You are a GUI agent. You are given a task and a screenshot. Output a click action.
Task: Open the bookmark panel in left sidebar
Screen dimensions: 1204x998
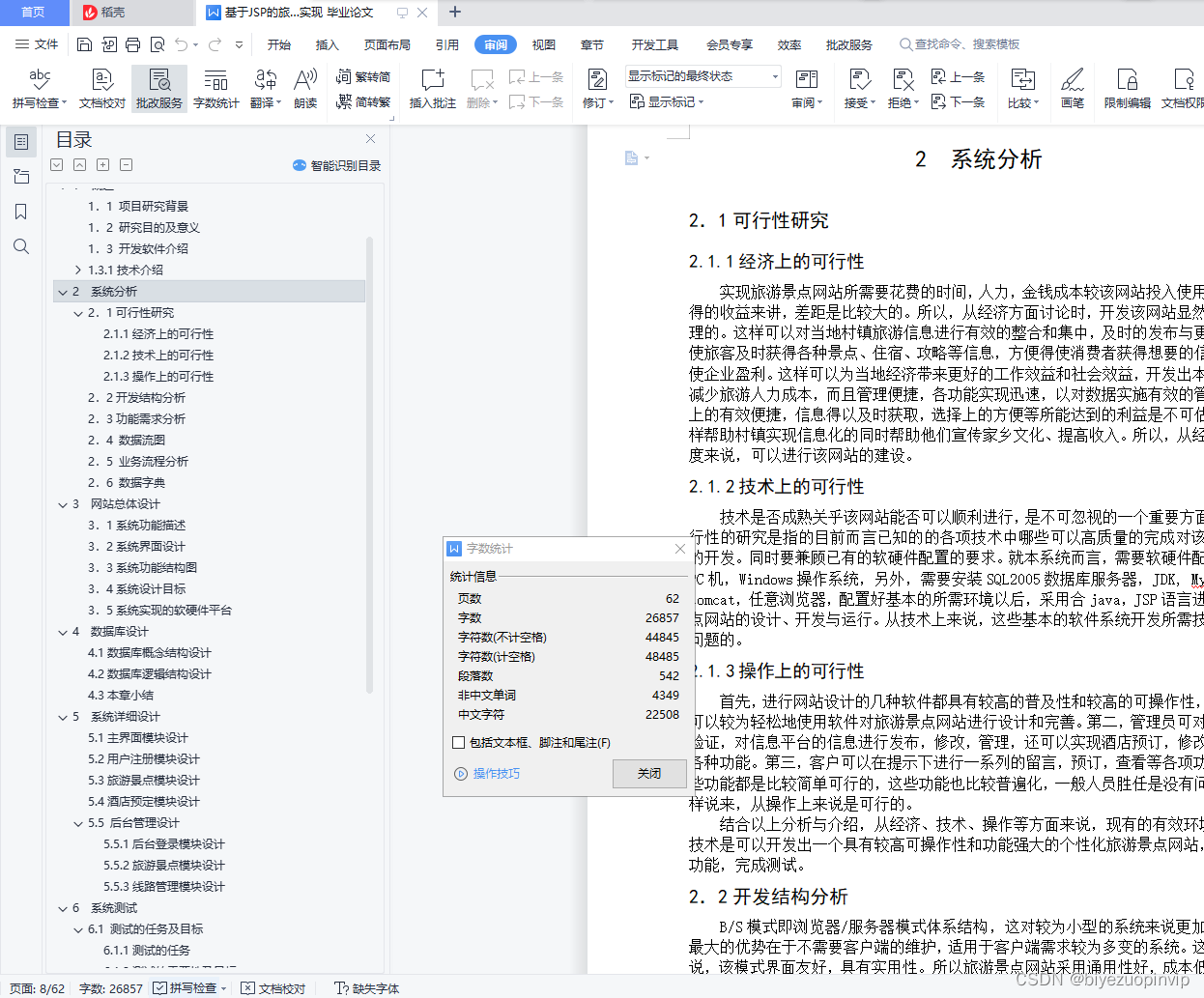(x=21, y=212)
